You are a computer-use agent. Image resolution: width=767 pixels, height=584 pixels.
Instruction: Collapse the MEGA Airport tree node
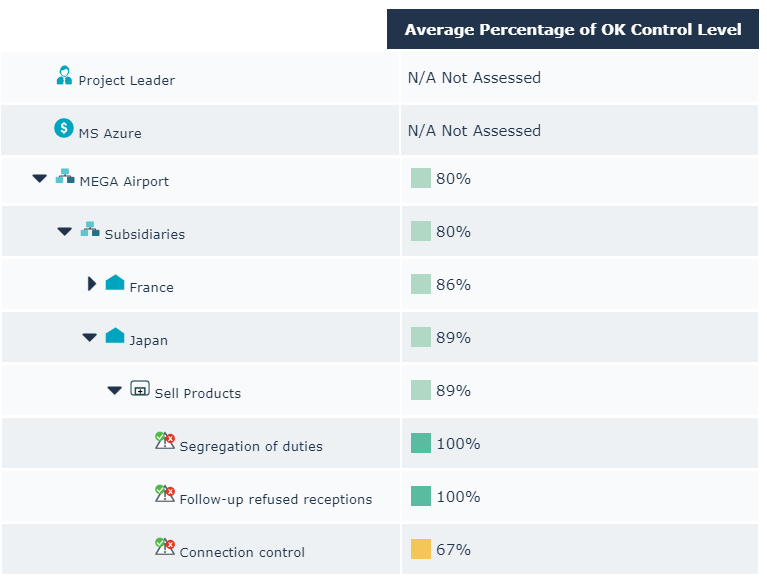(40, 179)
